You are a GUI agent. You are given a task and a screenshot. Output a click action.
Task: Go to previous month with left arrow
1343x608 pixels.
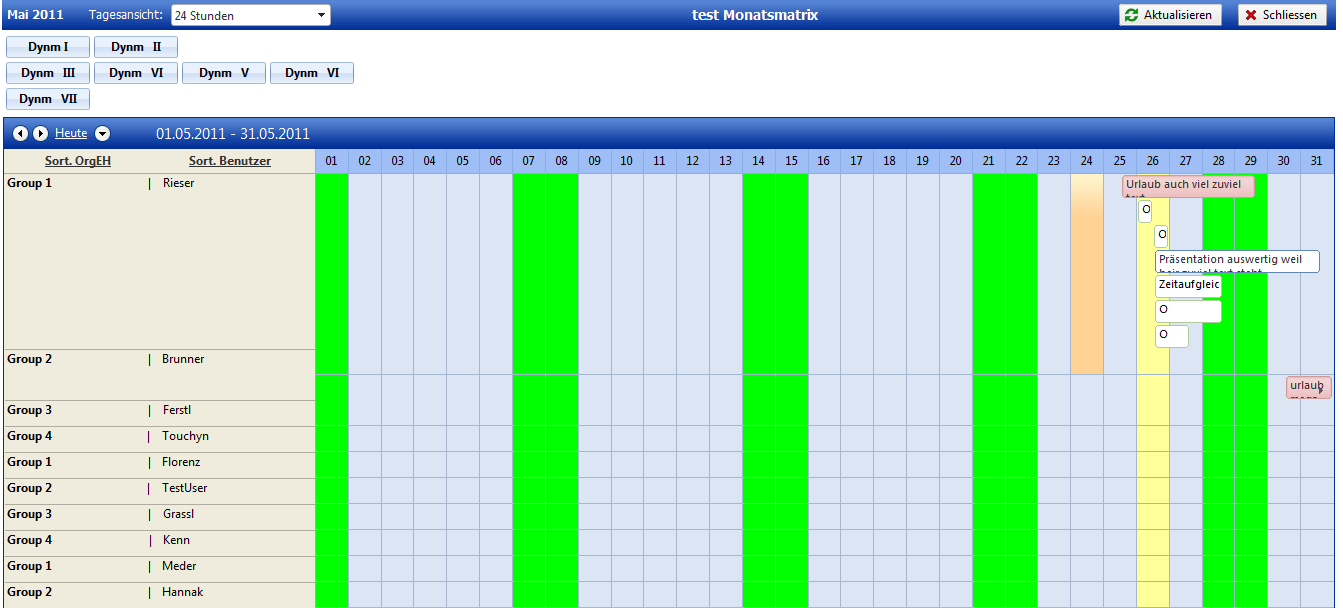(20, 133)
